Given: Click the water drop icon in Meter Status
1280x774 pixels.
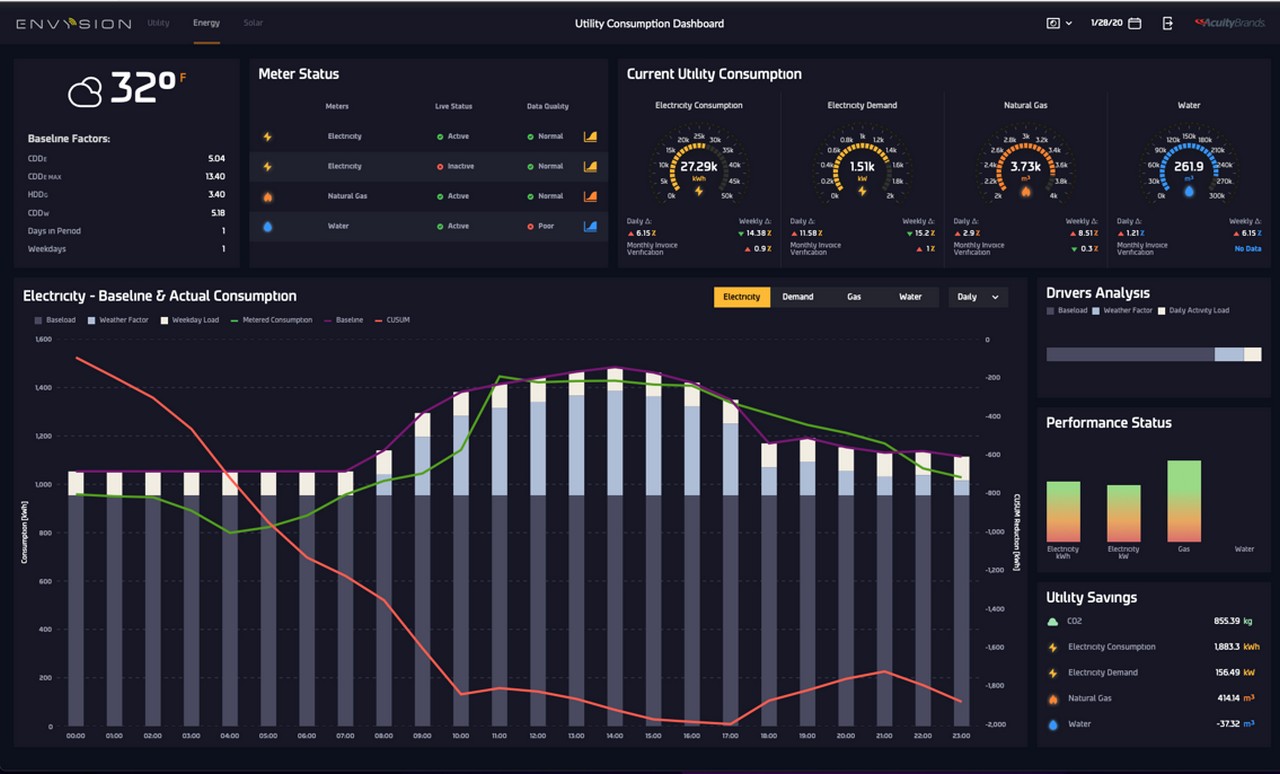Looking at the screenshot, I should tap(267, 227).
